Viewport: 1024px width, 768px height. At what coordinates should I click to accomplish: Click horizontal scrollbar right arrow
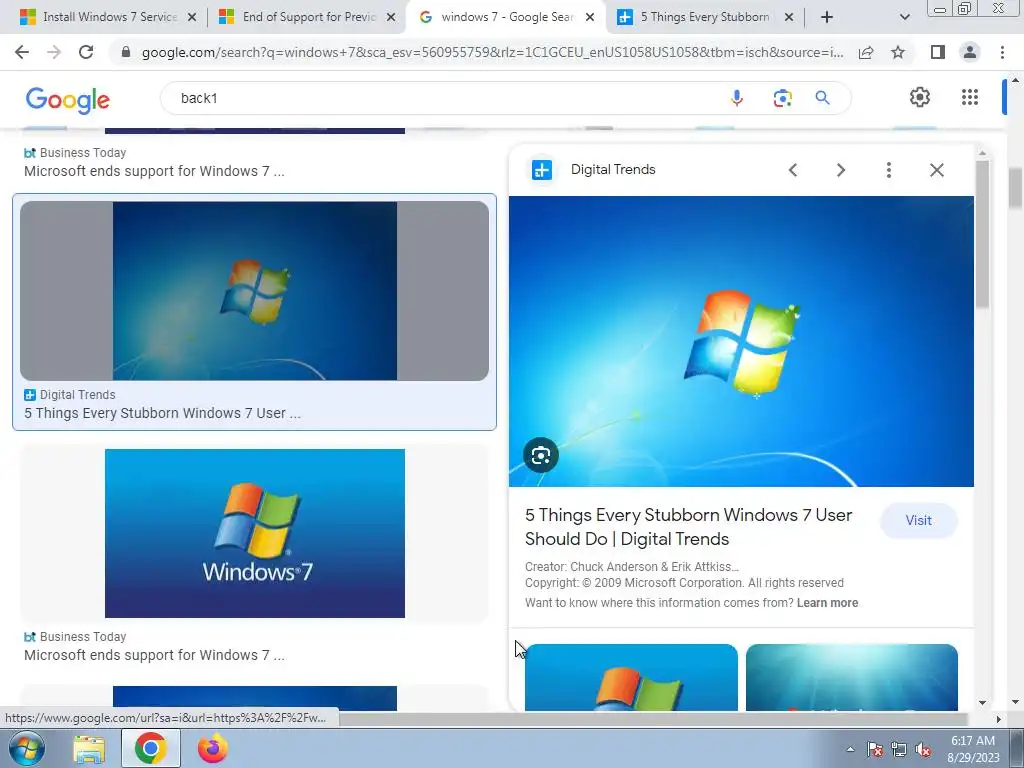[x=999, y=719]
